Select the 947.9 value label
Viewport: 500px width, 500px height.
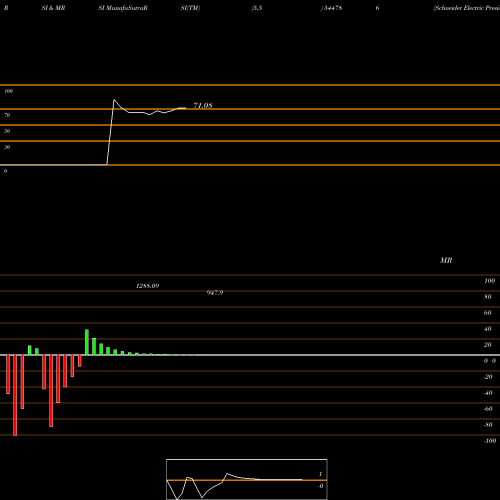(x=215, y=293)
